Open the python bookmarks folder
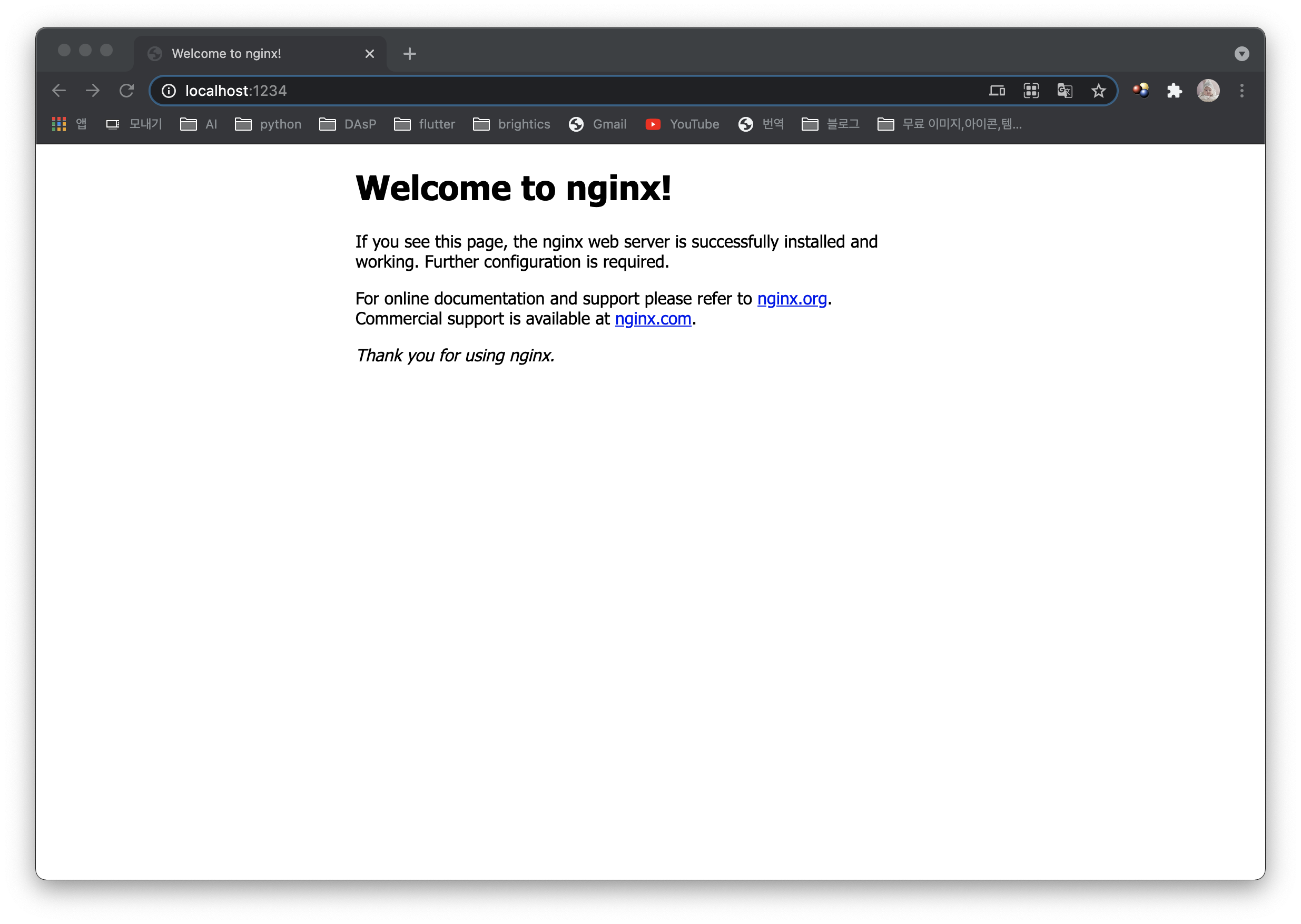This screenshot has width=1301, height=924. [268, 124]
